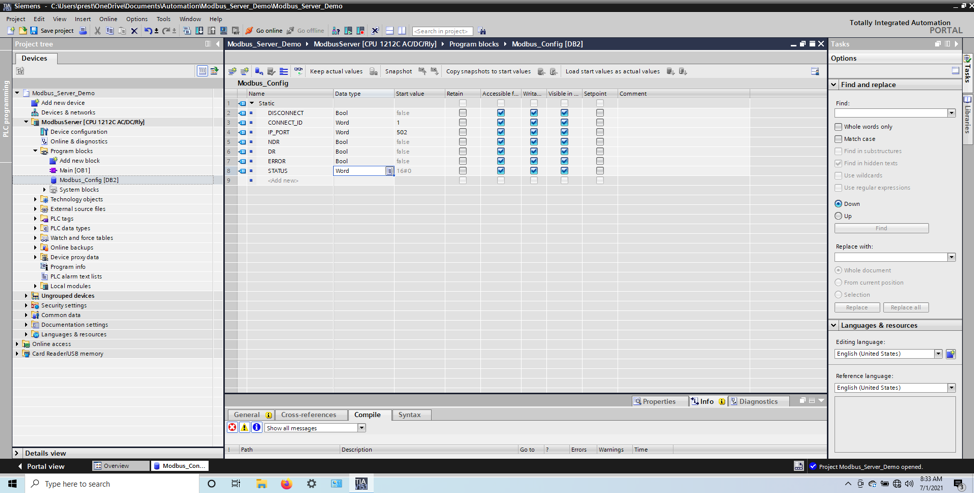Open the Options menu
Screen dimensions: 974x493
(137, 19)
